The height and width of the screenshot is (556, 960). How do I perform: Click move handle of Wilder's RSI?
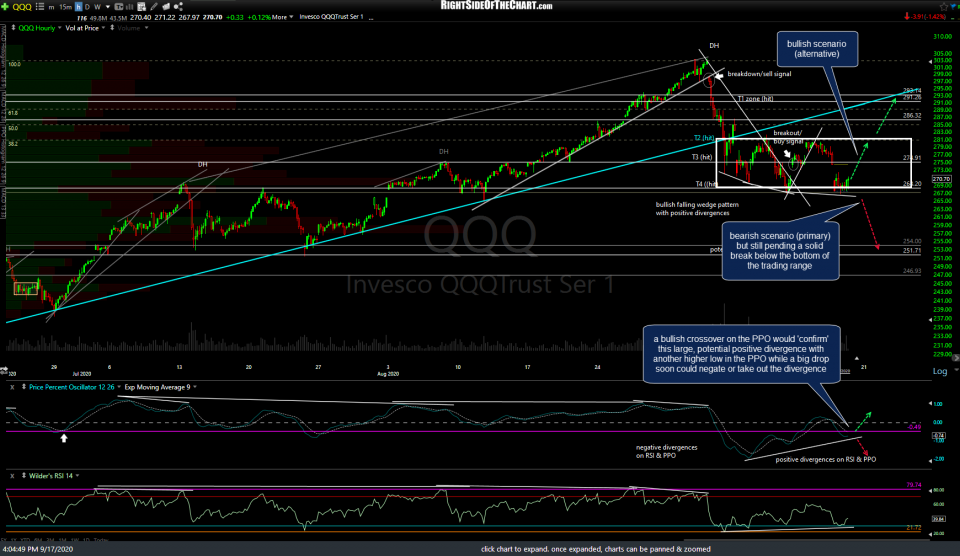[x=24, y=476]
